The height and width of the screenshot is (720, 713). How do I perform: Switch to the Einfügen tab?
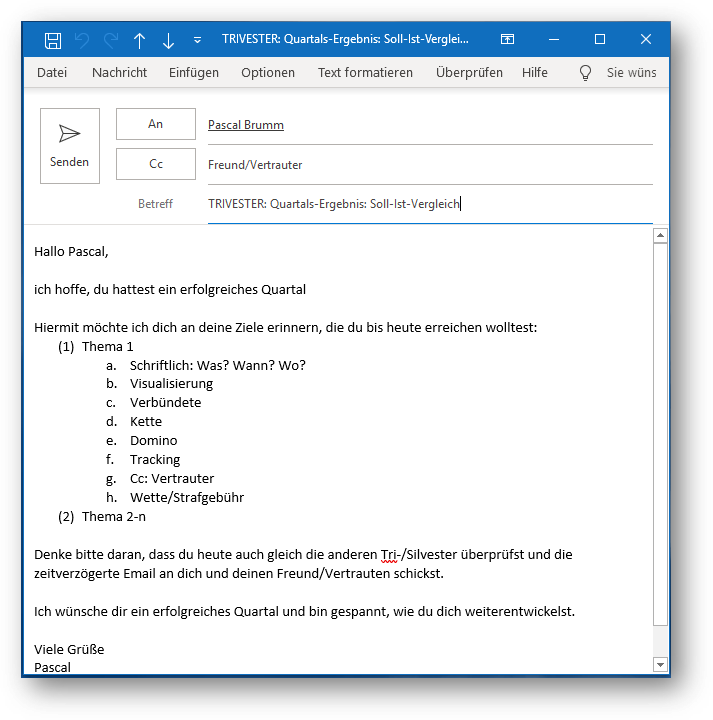[x=194, y=73]
